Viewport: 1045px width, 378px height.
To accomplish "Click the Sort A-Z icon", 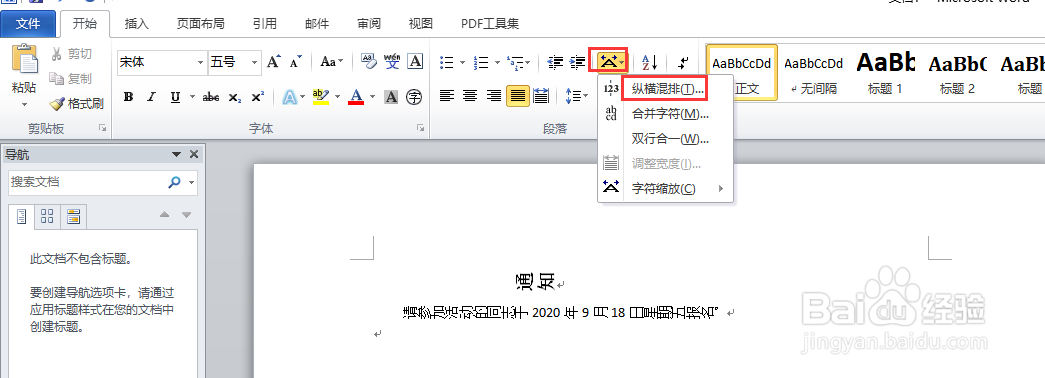I will pyautogui.click(x=650, y=63).
